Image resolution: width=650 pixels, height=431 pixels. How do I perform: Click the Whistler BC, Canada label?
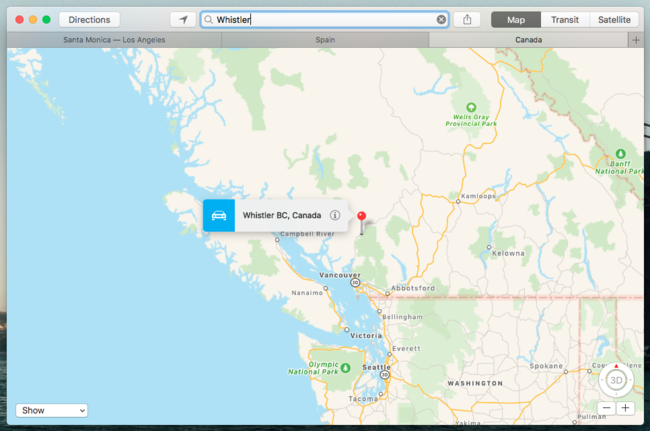pos(282,215)
